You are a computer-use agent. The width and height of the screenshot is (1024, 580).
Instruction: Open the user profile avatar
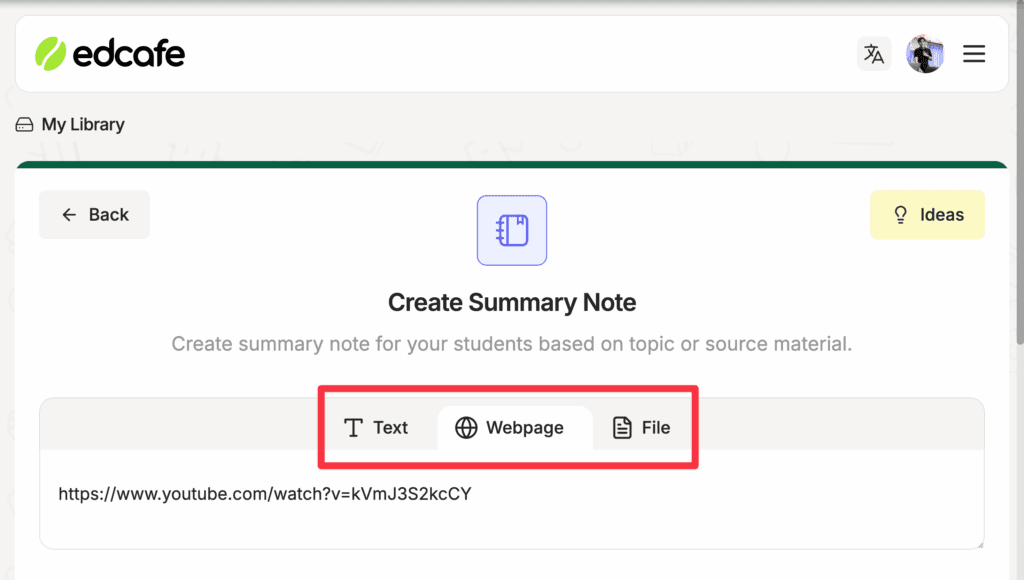coord(925,54)
